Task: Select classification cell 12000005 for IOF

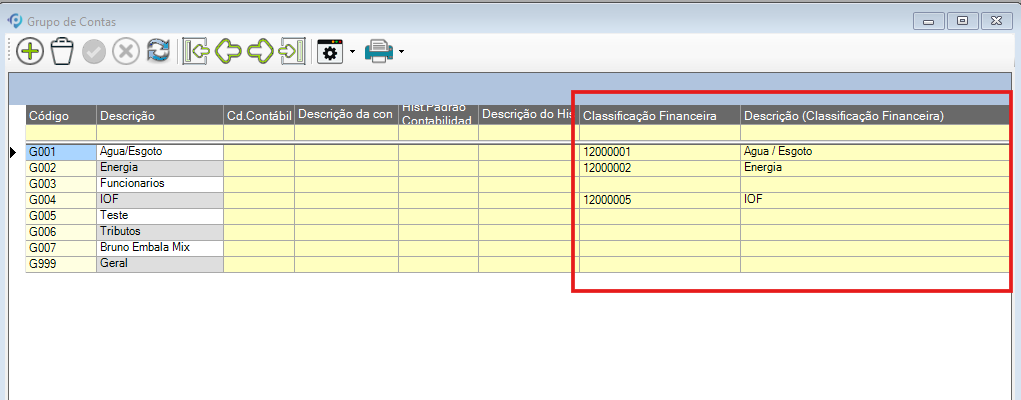Action: 660,200
